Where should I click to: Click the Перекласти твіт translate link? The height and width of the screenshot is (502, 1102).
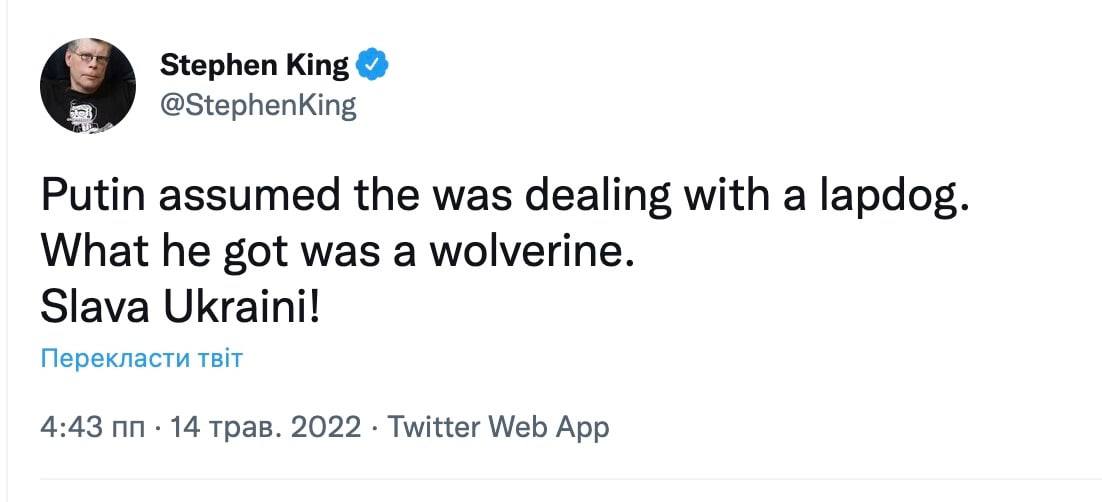click(x=141, y=358)
